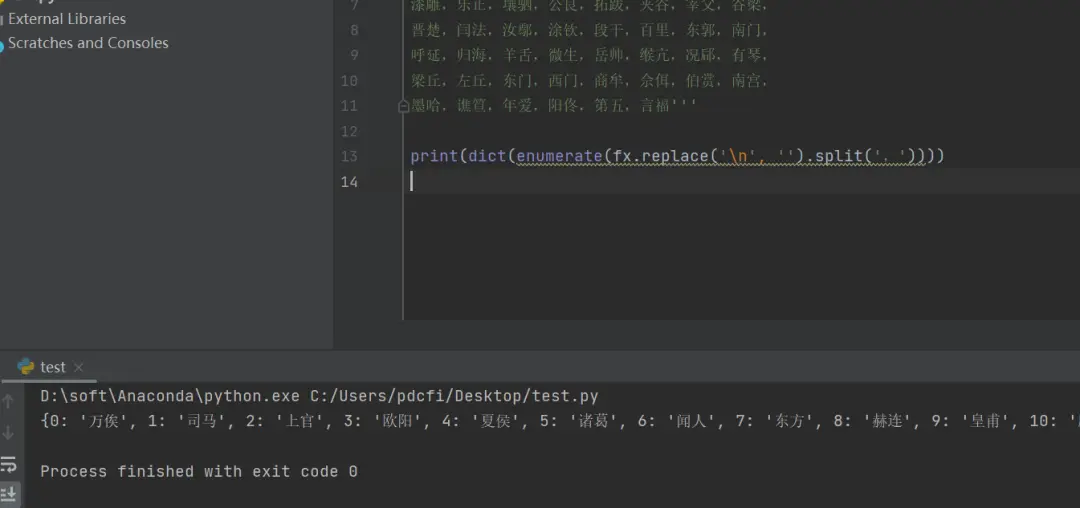Click the Python icon on the test tab

coord(26,367)
